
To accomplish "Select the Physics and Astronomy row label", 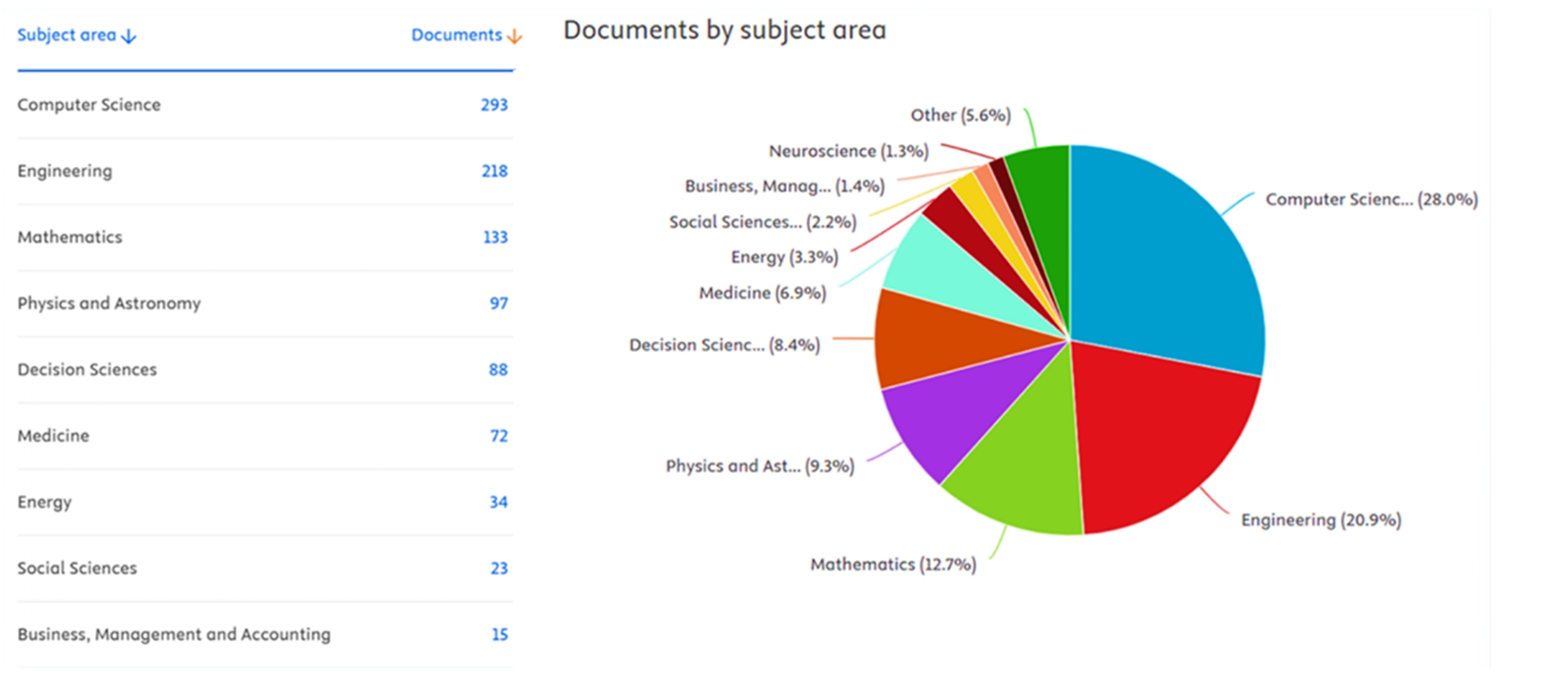I will click(x=109, y=303).
